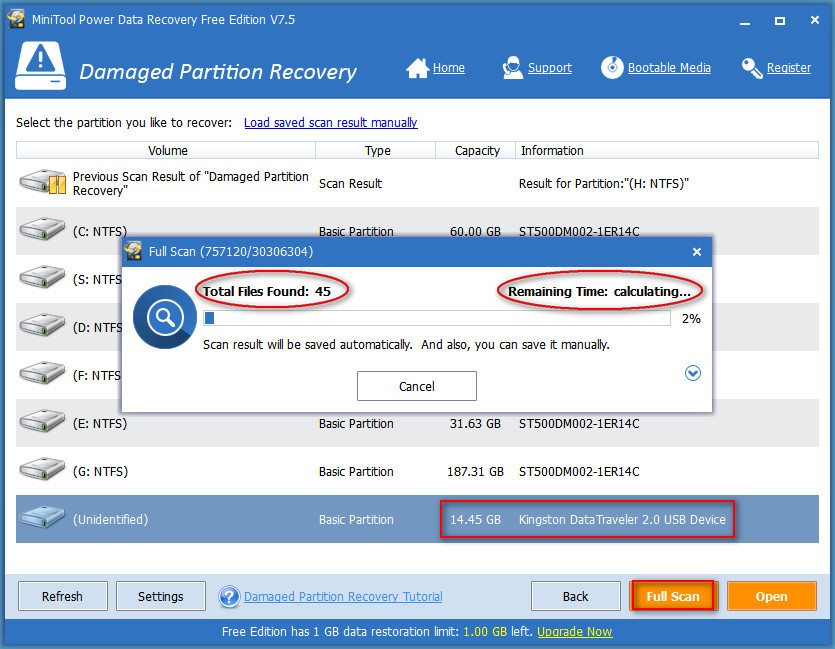Click the 2% progress percentage

point(691,318)
